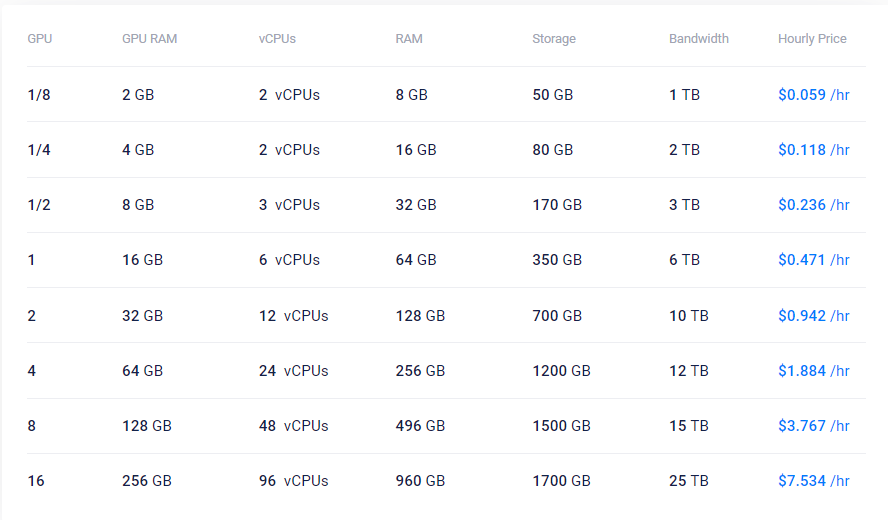
Task: Select the $0.236 /hr price link
Action: (x=813, y=205)
